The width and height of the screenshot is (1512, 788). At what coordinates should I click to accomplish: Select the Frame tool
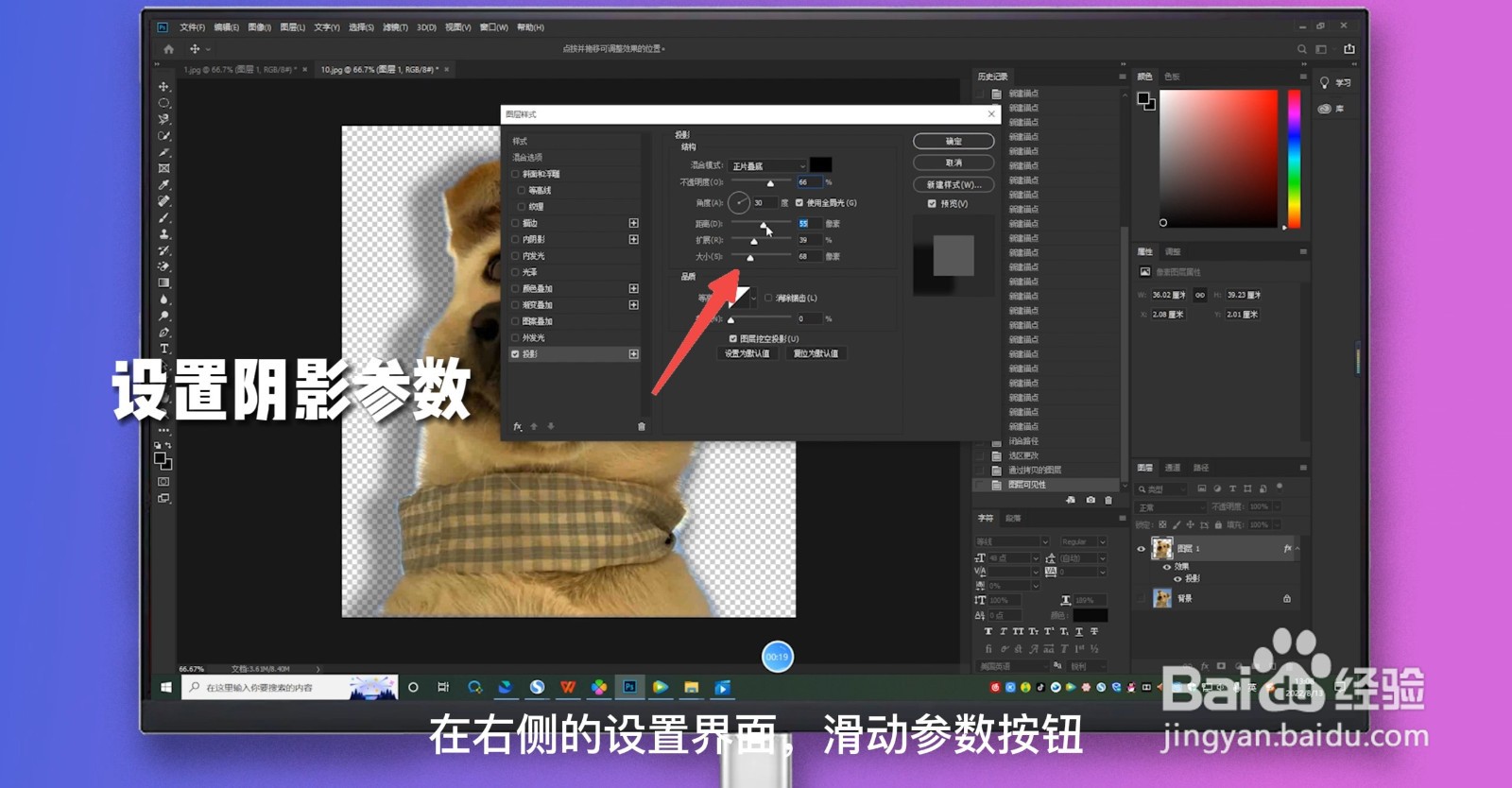point(163,168)
